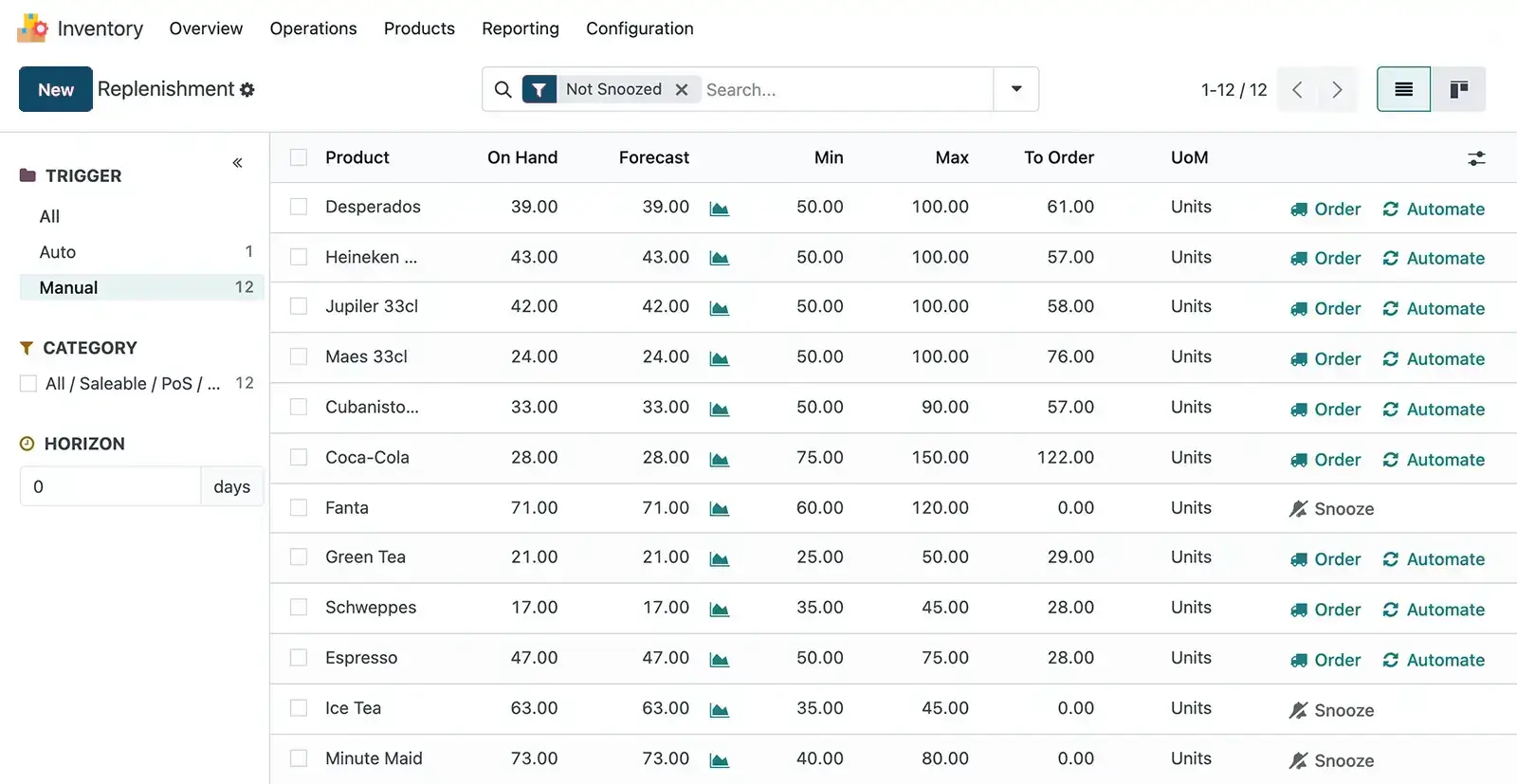This screenshot has height=784, width=1517.
Task: Go to next page of records
Action: pyautogui.click(x=1337, y=89)
